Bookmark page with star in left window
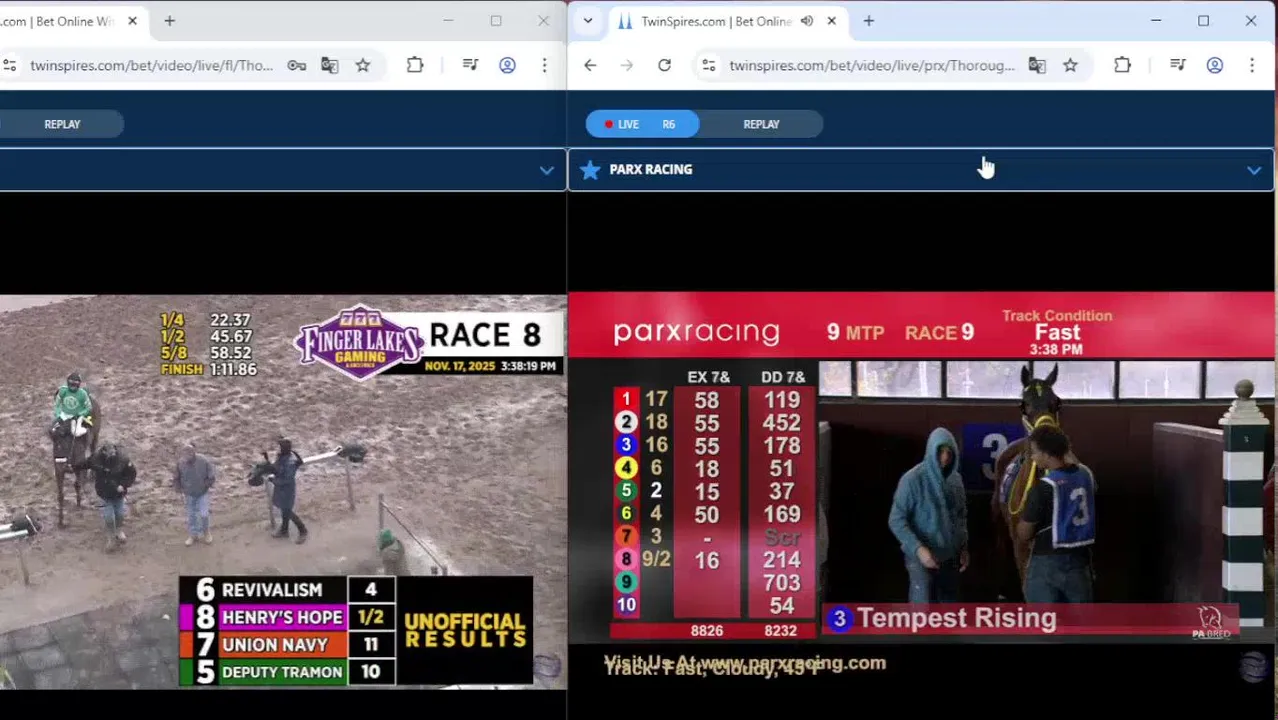Image resolution: width=1278 pixels, height=720 pixels. click(x=363, y=65)
